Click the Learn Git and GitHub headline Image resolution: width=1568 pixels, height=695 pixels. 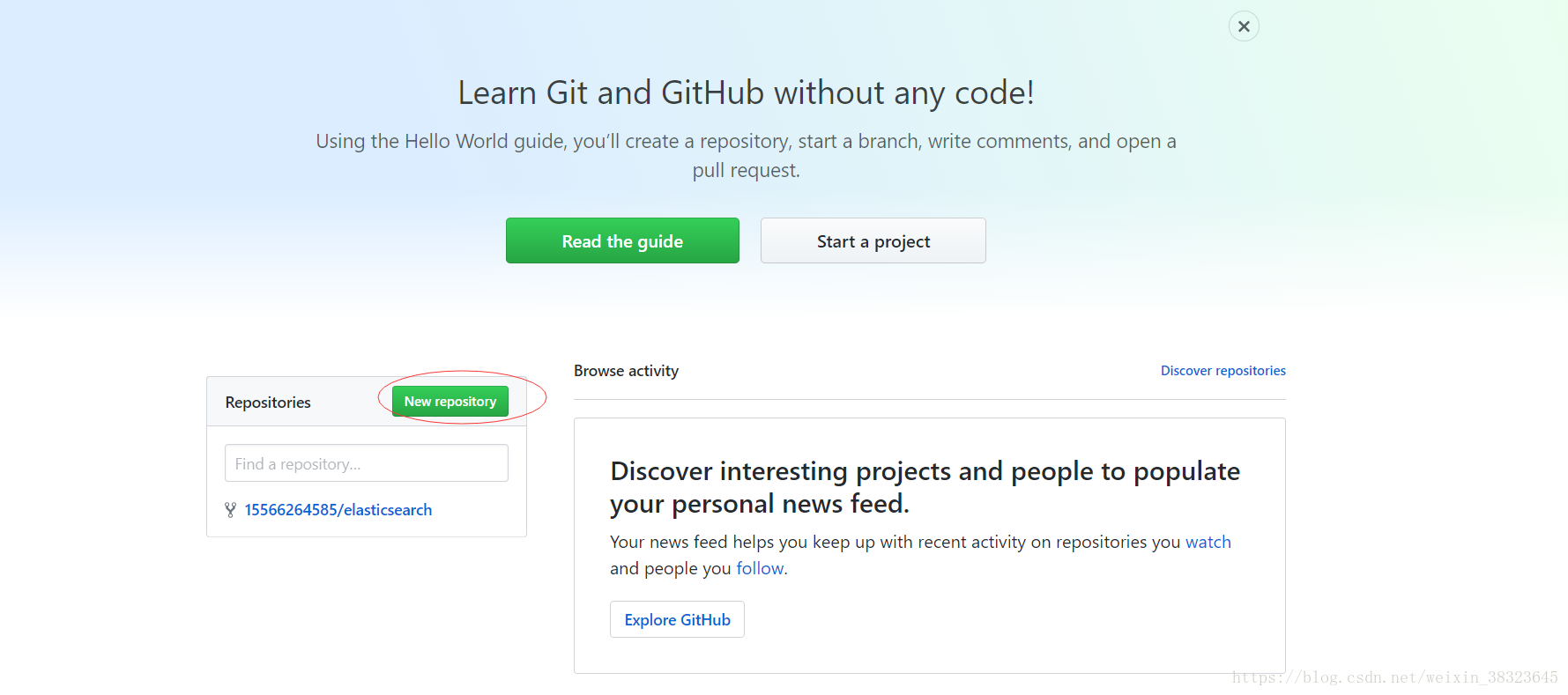pyautogui.click(x=746, y=92)
